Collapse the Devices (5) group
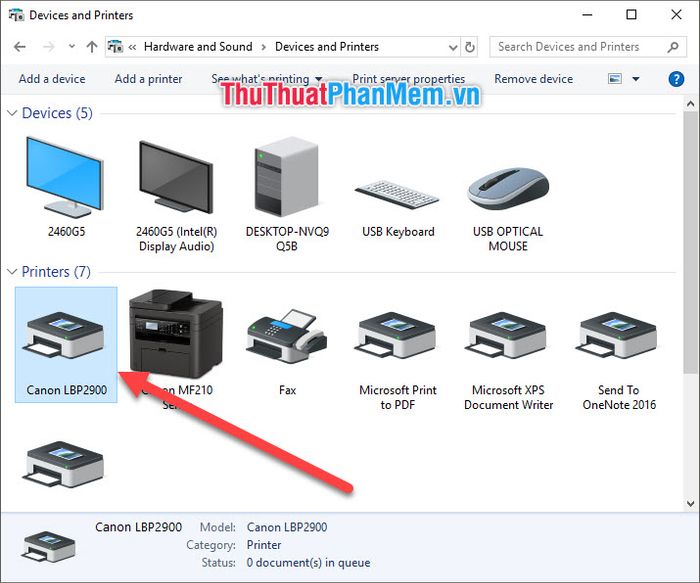The width and height of the screenshot is (700, 583). [12, 113]
